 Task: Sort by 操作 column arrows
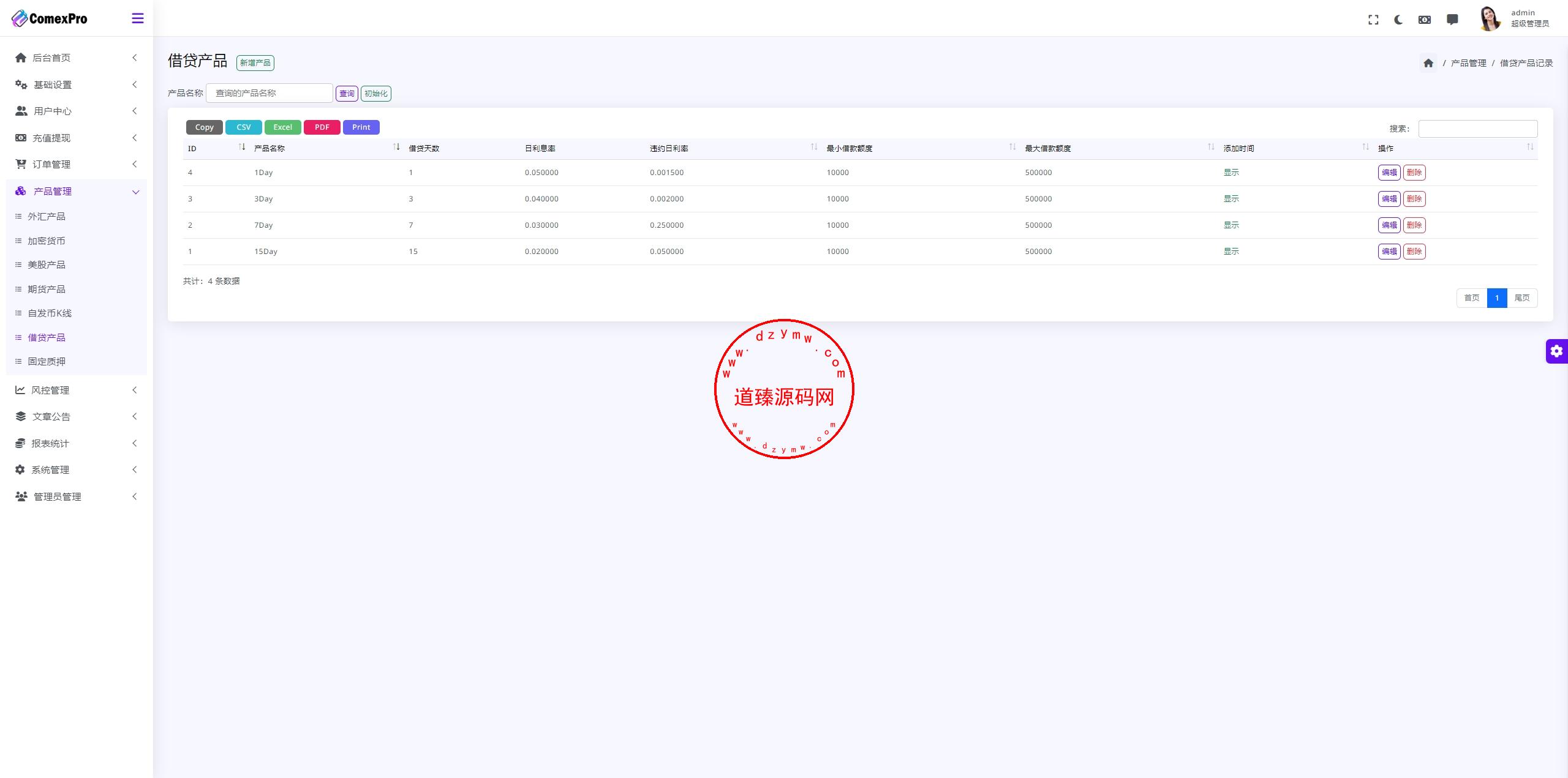pyautogui.click(x=1530, y=147)
